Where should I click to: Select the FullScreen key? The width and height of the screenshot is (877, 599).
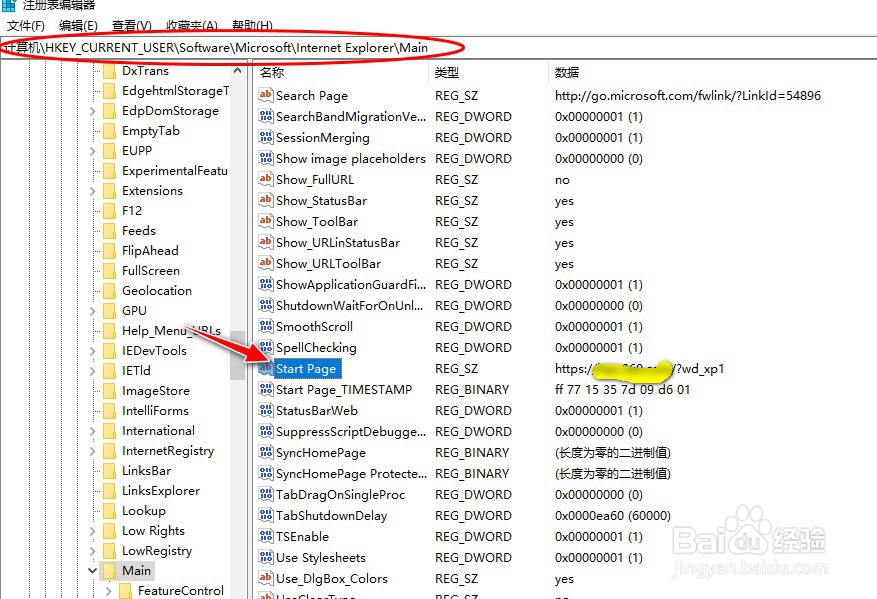tap(151, 271)
